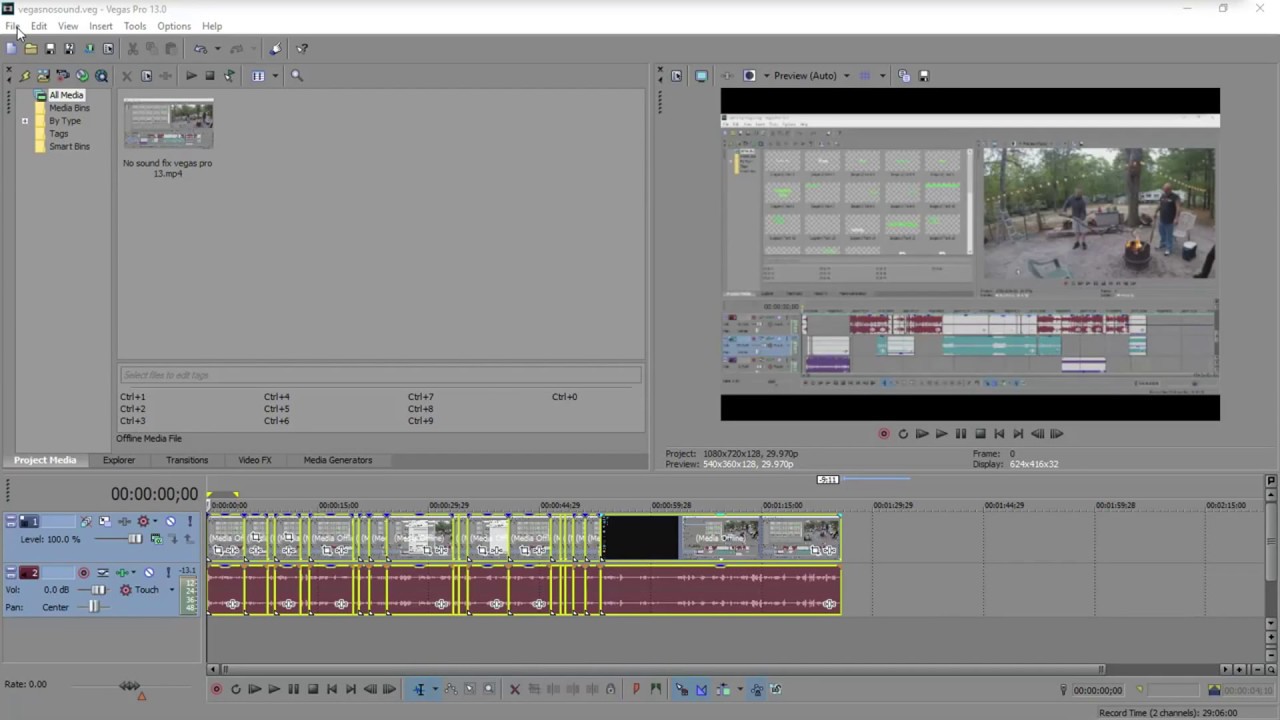Viewport: 1280px width, 720px height.
Task: Mute video track 1
Action: tap(170, 521)
